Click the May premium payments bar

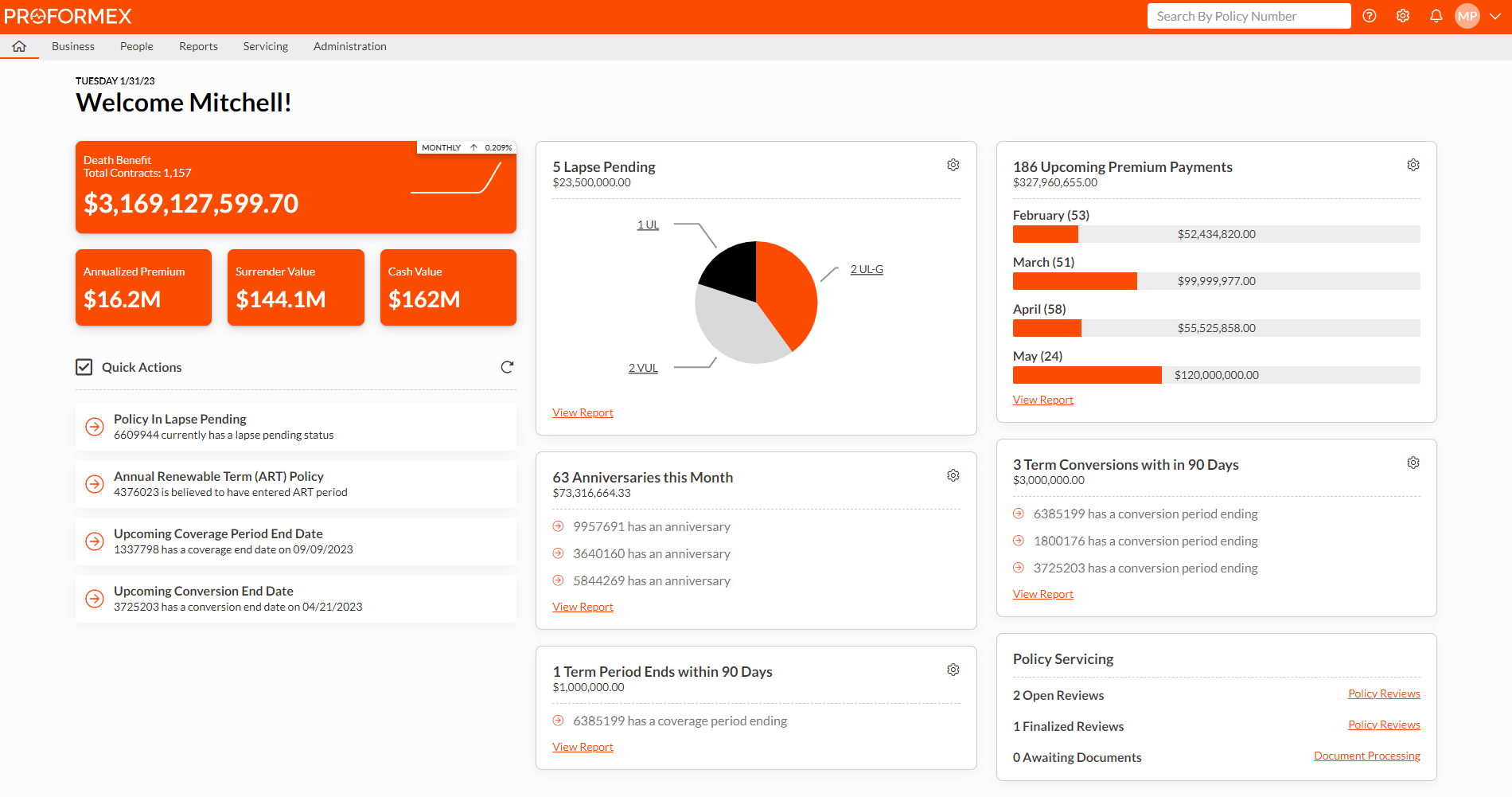tap(1087, 375)
